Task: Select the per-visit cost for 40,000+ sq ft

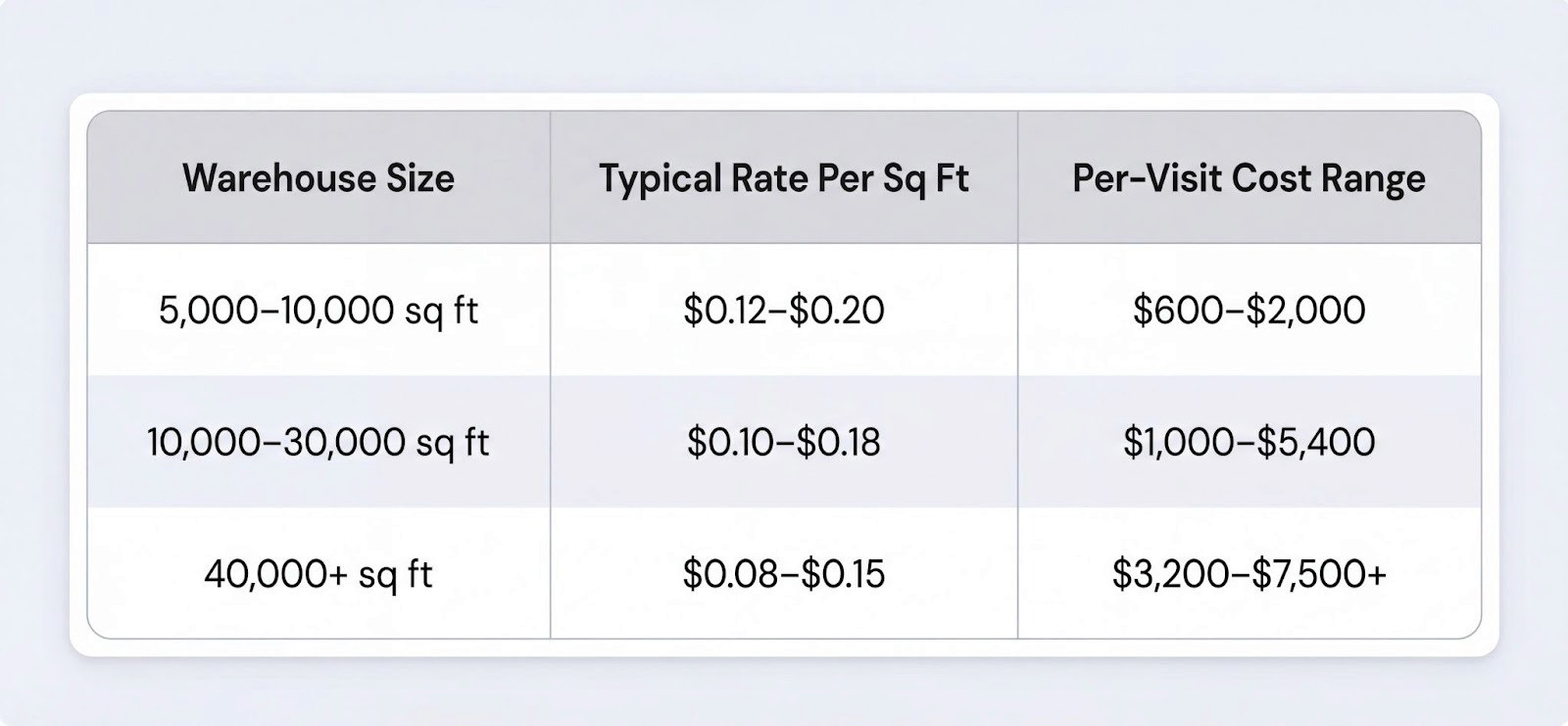Action: coord(1249,573)
